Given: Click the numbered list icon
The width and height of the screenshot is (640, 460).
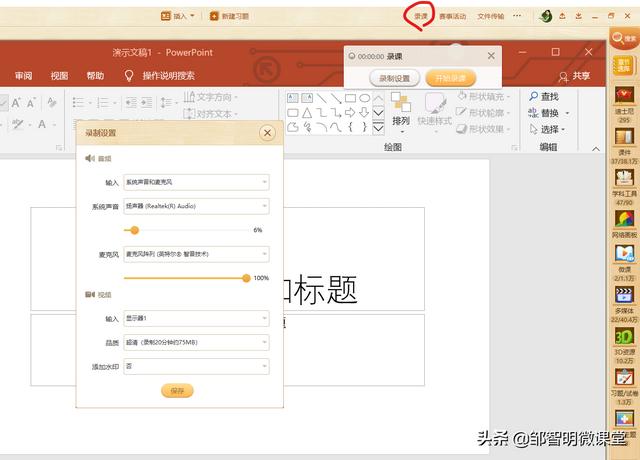Looking at the screenshot, I should (x=104, y=102).
